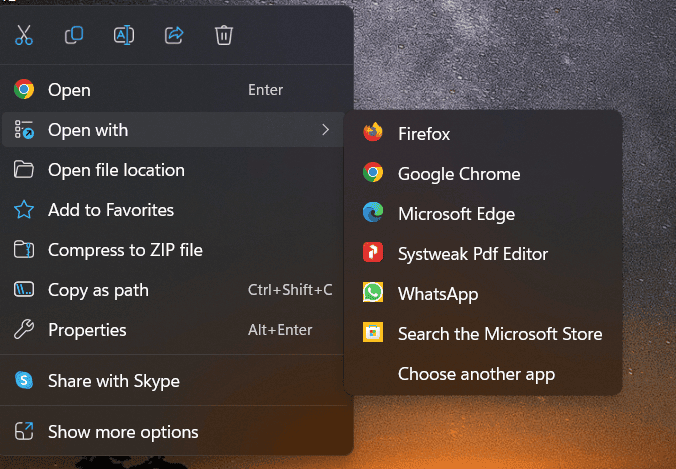Click Choose another app
This screenshot has width=676, height=469.
point(476,374)
